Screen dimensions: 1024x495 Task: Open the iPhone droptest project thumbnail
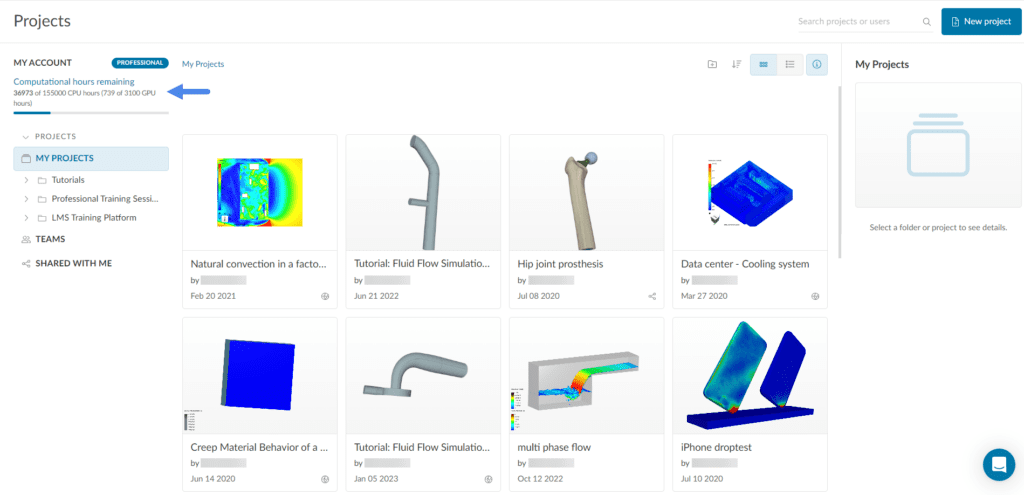750,376
